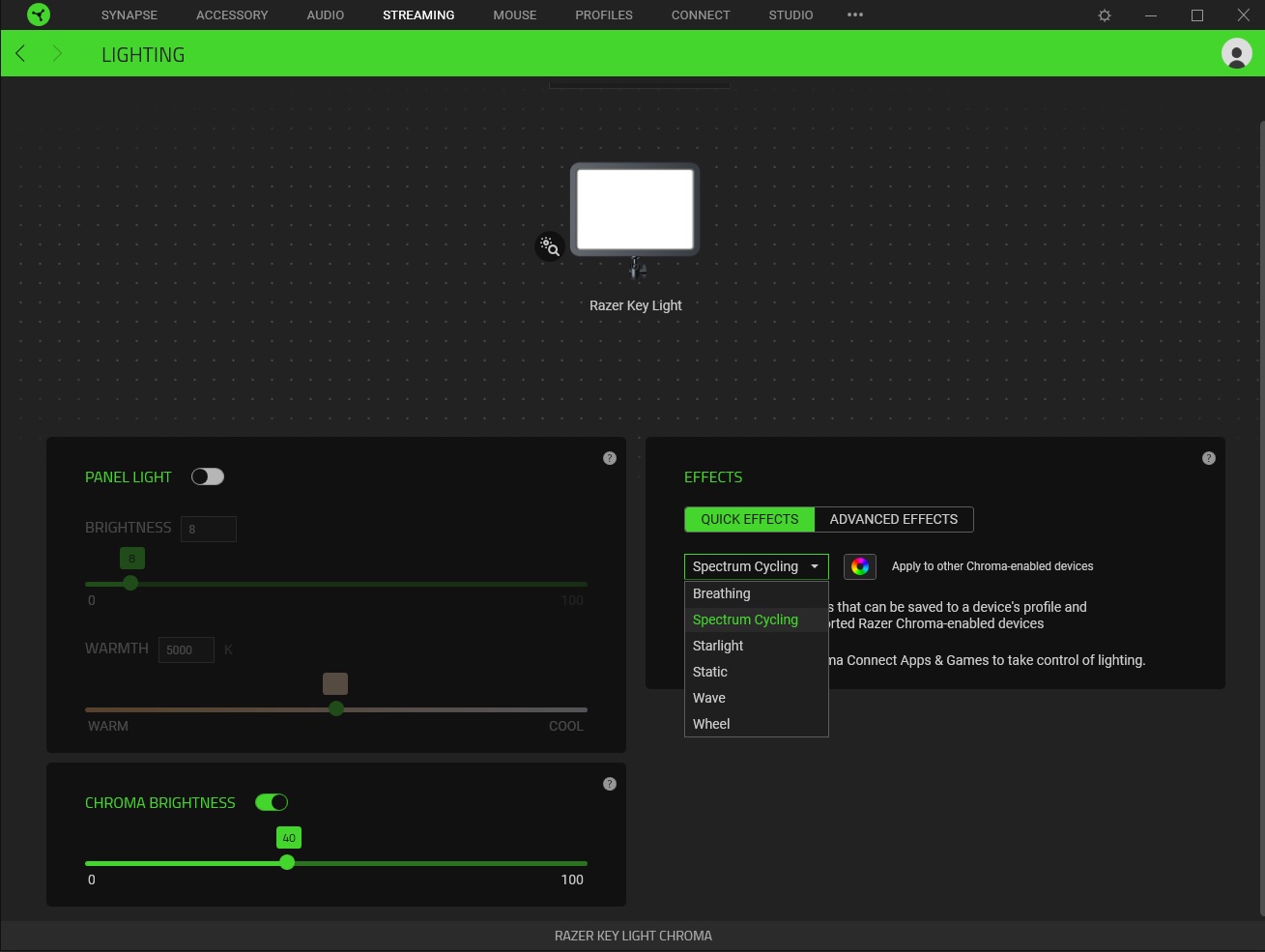Click the Quick Effects button
Screen dimensions: 1265x952
(749, 519)
